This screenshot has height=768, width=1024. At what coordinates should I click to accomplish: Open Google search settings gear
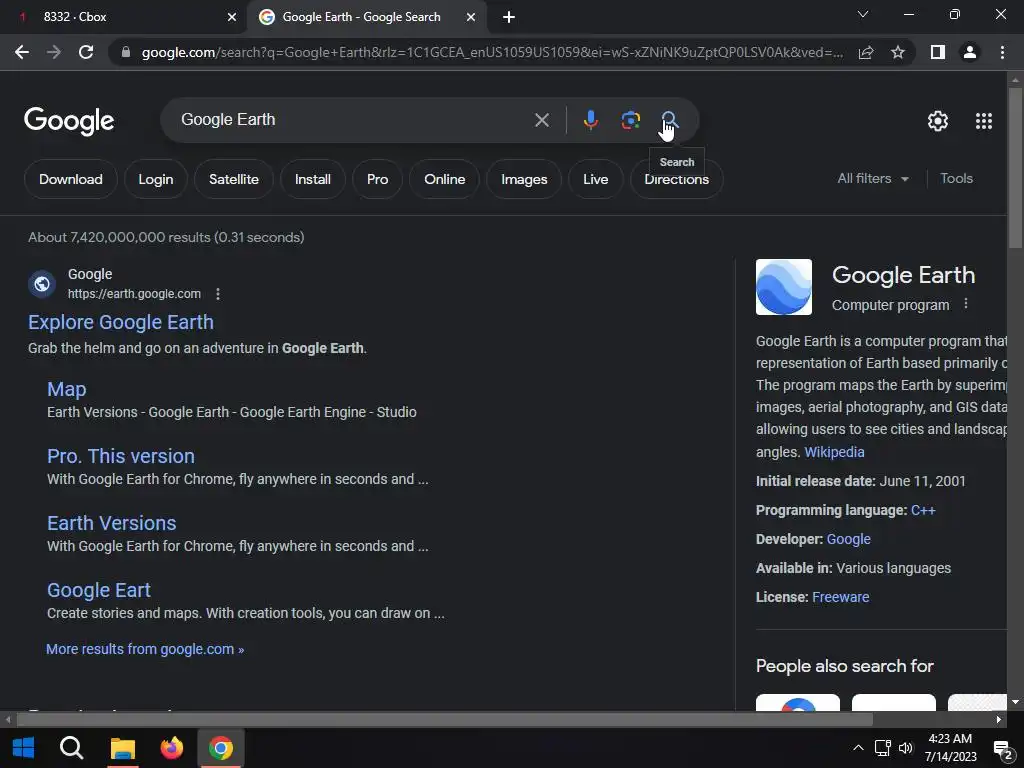pos(938,121)
